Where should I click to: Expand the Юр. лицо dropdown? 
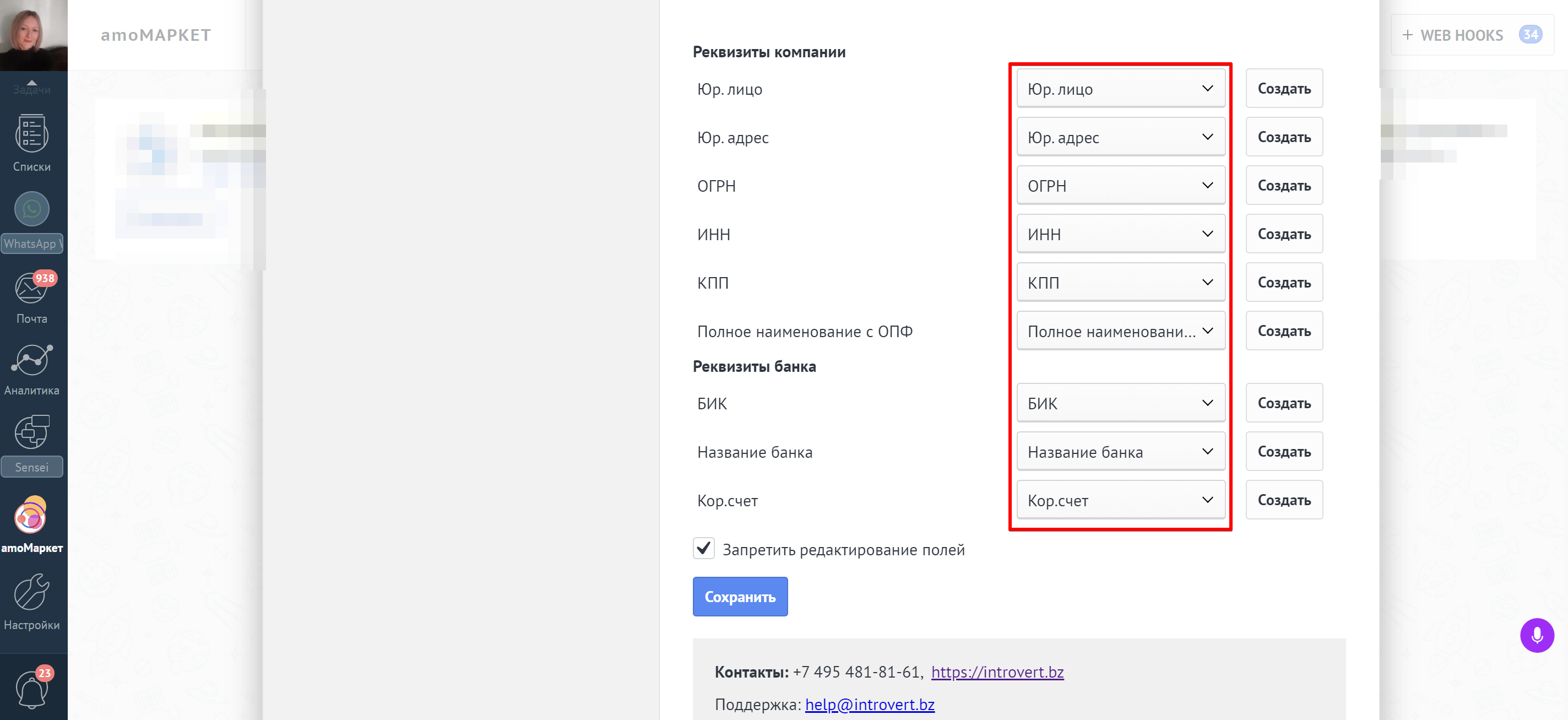(x=1121, y=89)
